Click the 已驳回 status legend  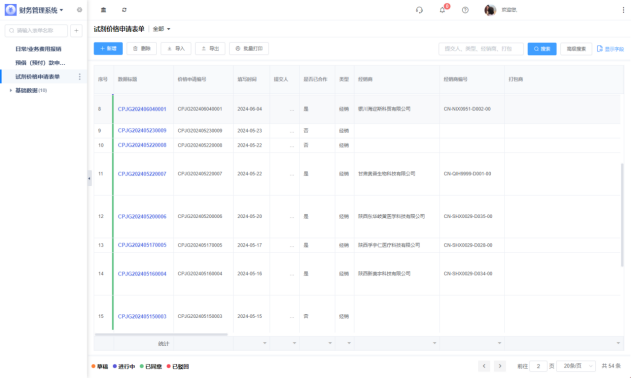[x=178, y=366]
